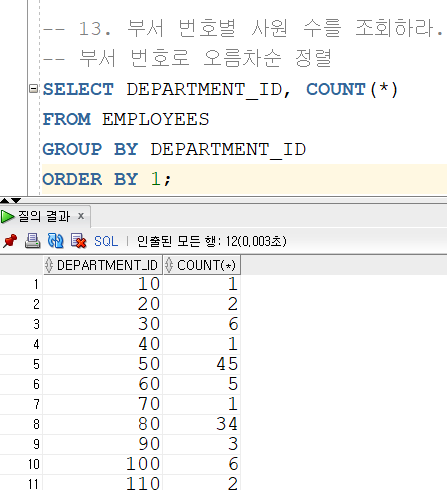
Task: Open the SQL link in results toolbar
Action: [x=106, y=241]
